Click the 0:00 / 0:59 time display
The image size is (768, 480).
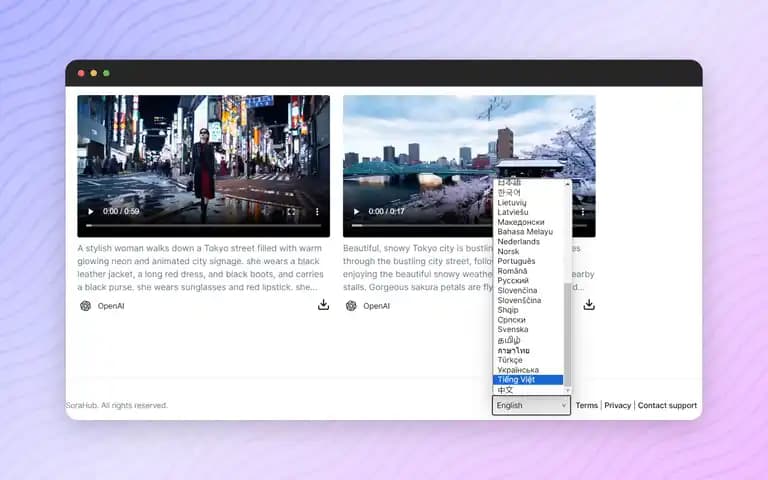121,212
